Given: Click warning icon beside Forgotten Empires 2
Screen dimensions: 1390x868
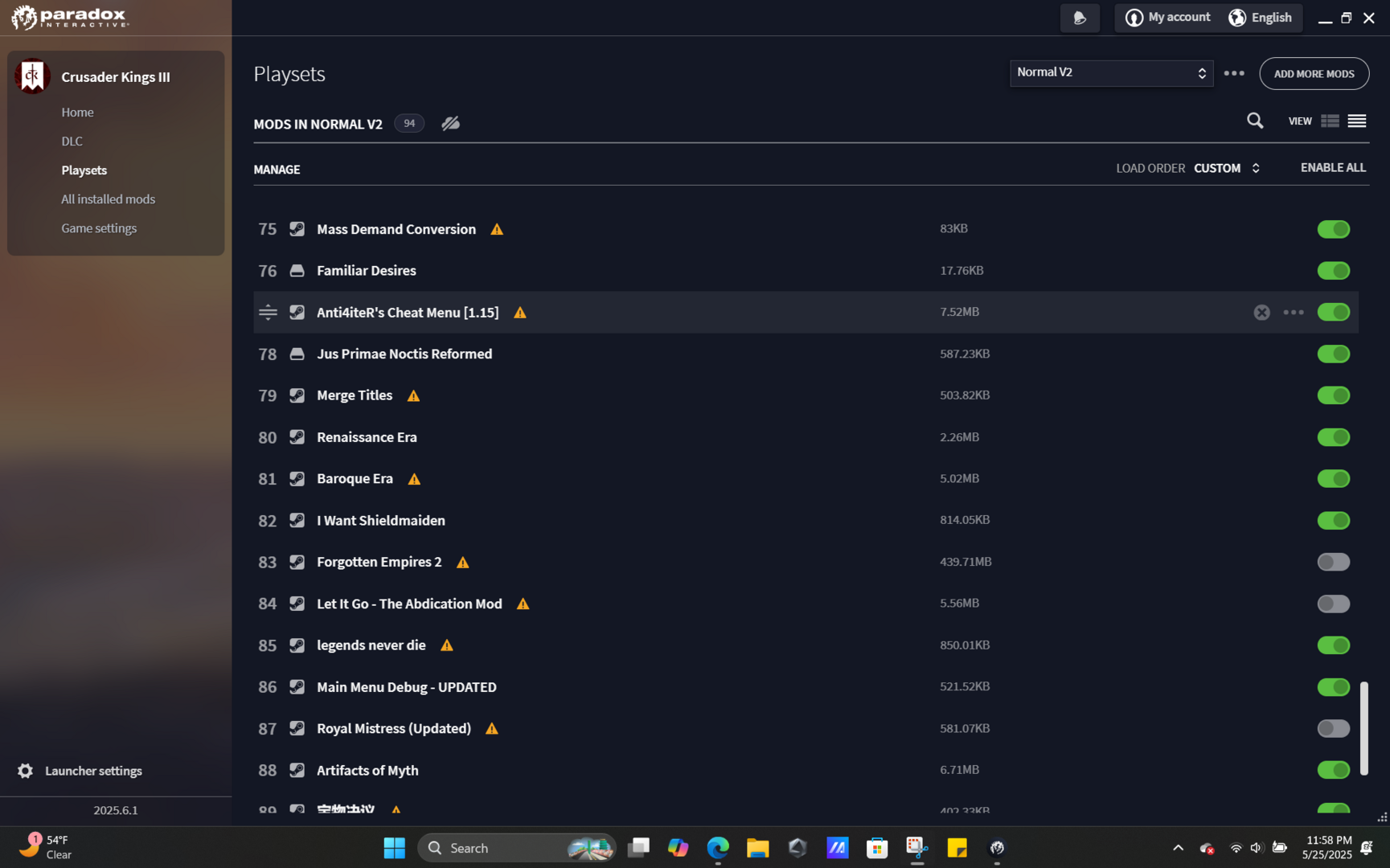Looking at the screenshot, I should tap(462, 563).
